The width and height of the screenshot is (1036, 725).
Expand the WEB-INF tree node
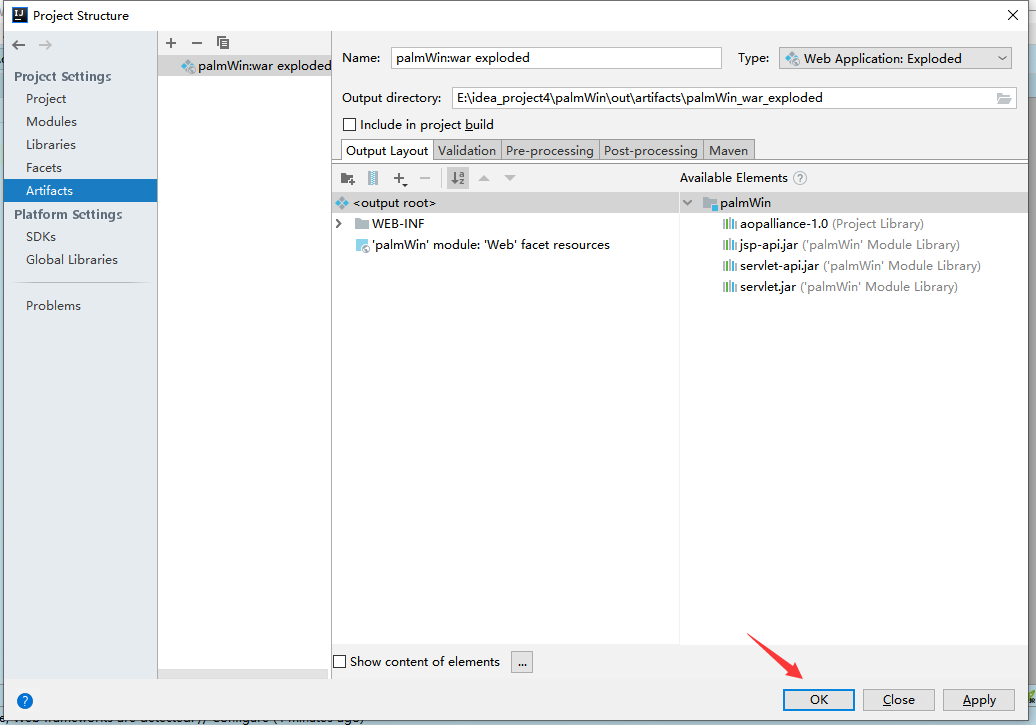pyautogui.click(x=340, y=224)
